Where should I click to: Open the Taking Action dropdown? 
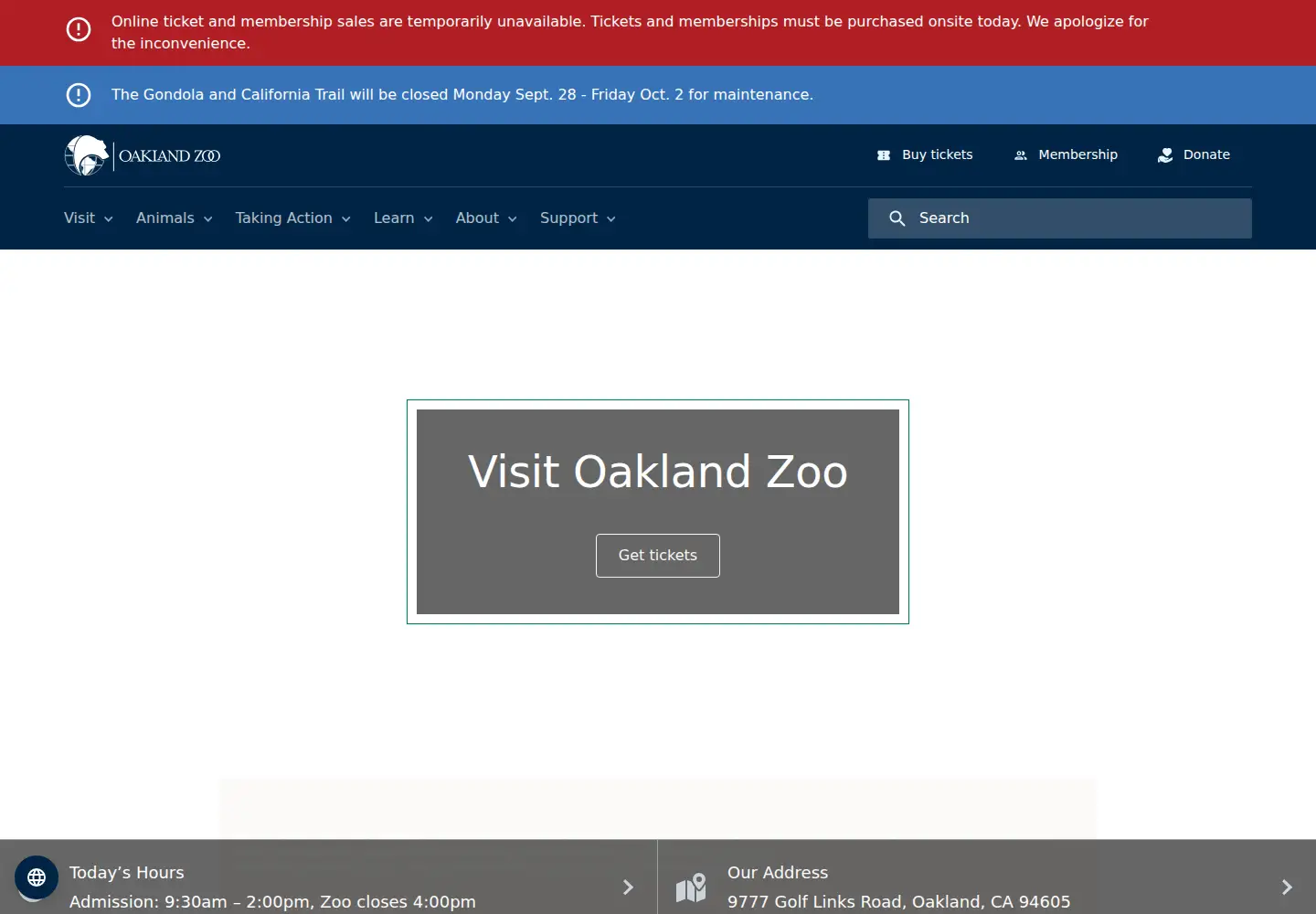point(293,218)
